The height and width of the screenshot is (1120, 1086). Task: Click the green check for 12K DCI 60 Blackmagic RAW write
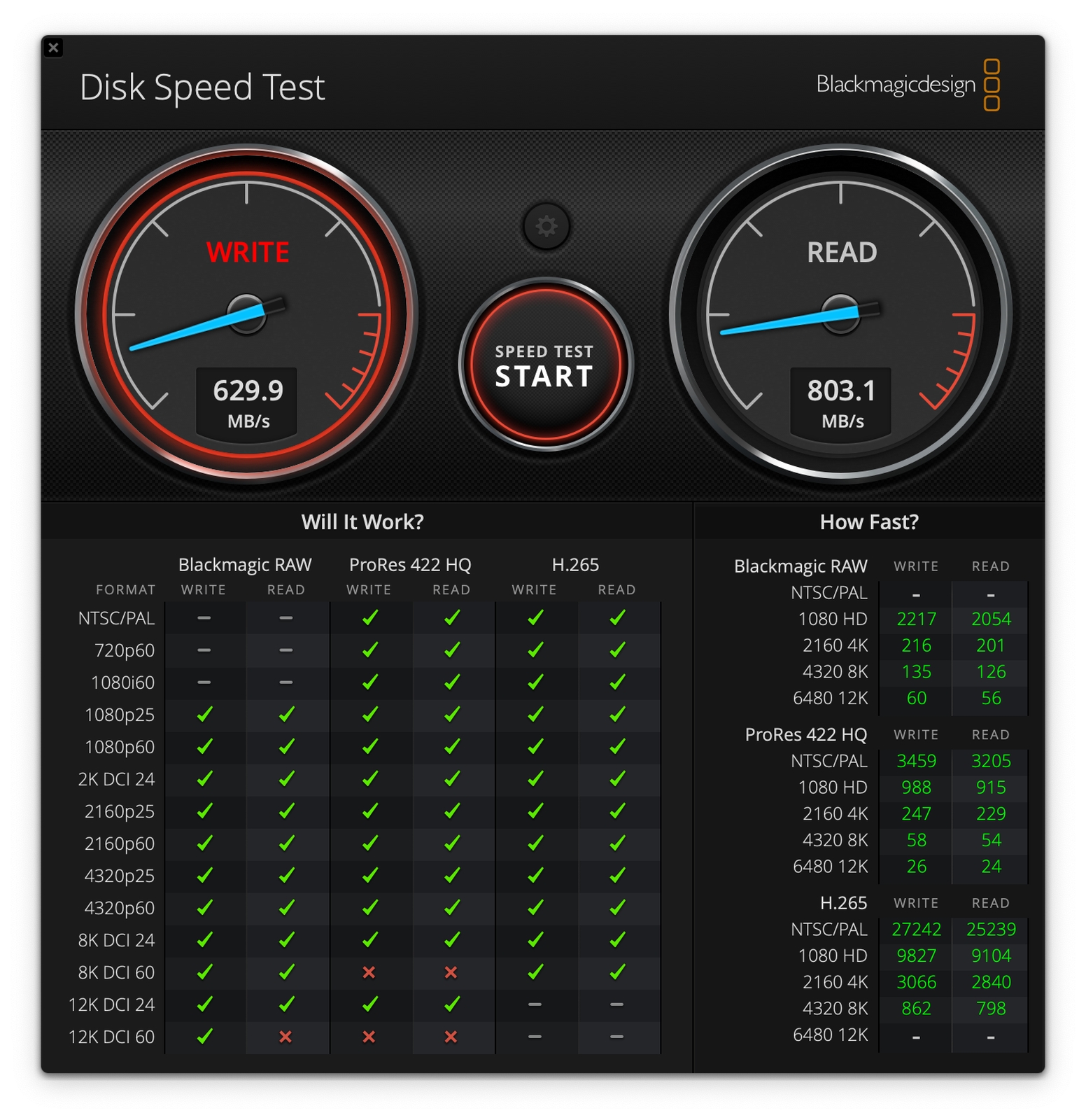click(204, 1036)
